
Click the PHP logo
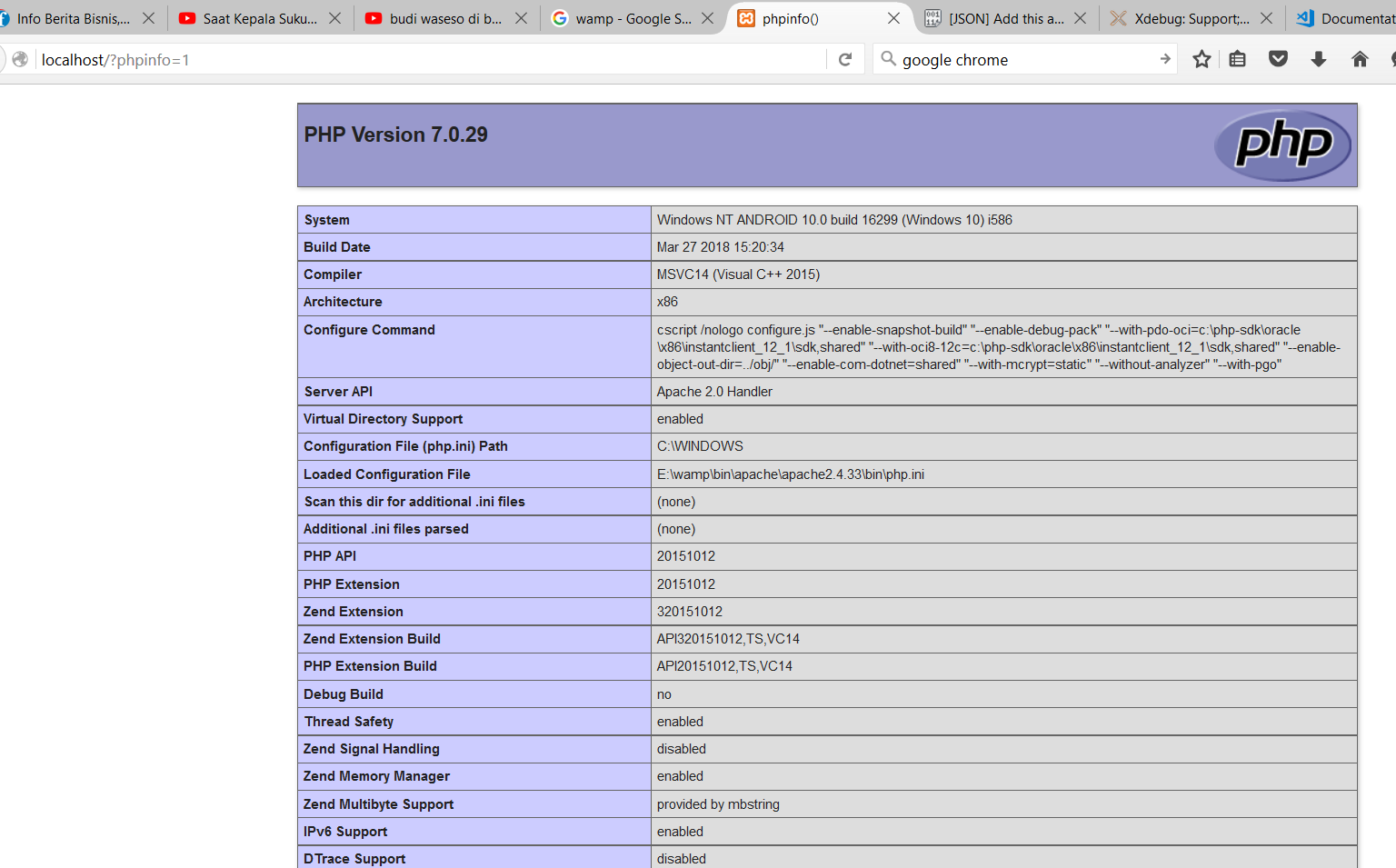[x=1283, y=145]
